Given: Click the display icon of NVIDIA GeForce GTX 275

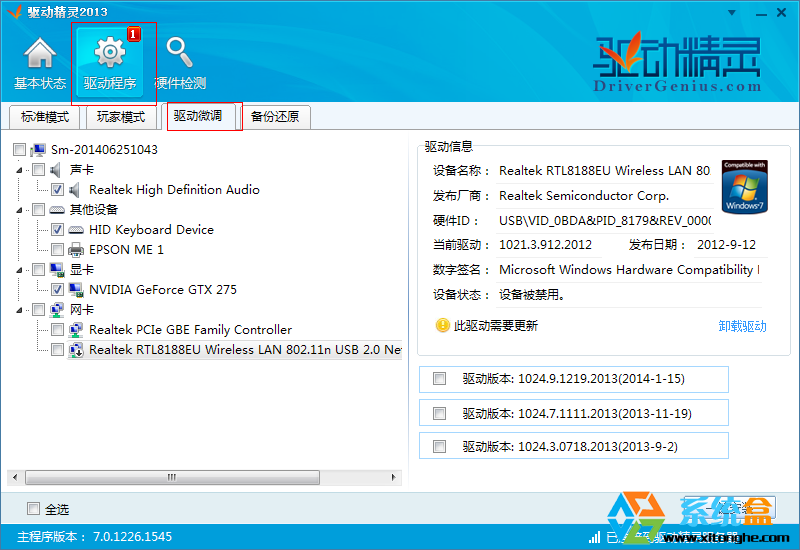Looking at the screenshot, I should click(76, 289).
